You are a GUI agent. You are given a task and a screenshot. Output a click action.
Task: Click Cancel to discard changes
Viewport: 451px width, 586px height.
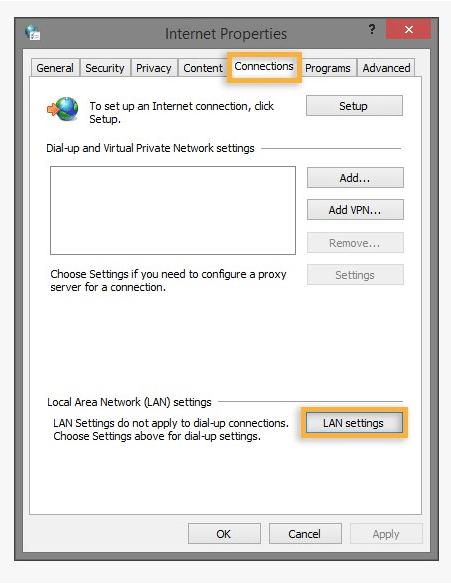[305, 534]
